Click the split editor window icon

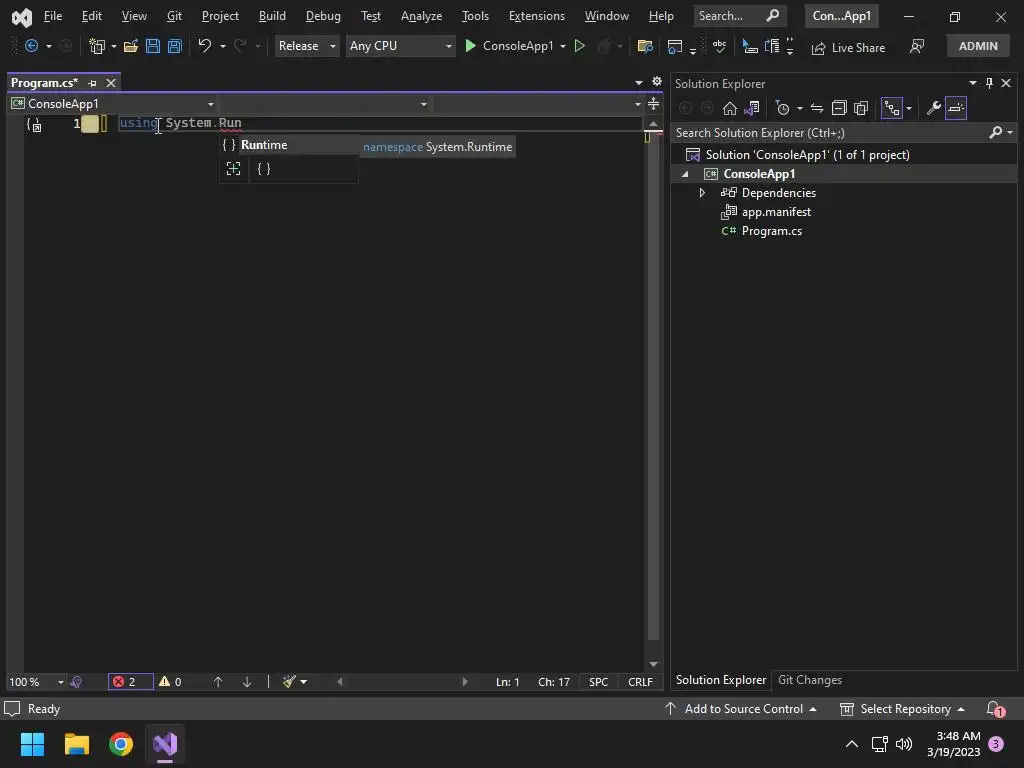[x=653, y=104]
